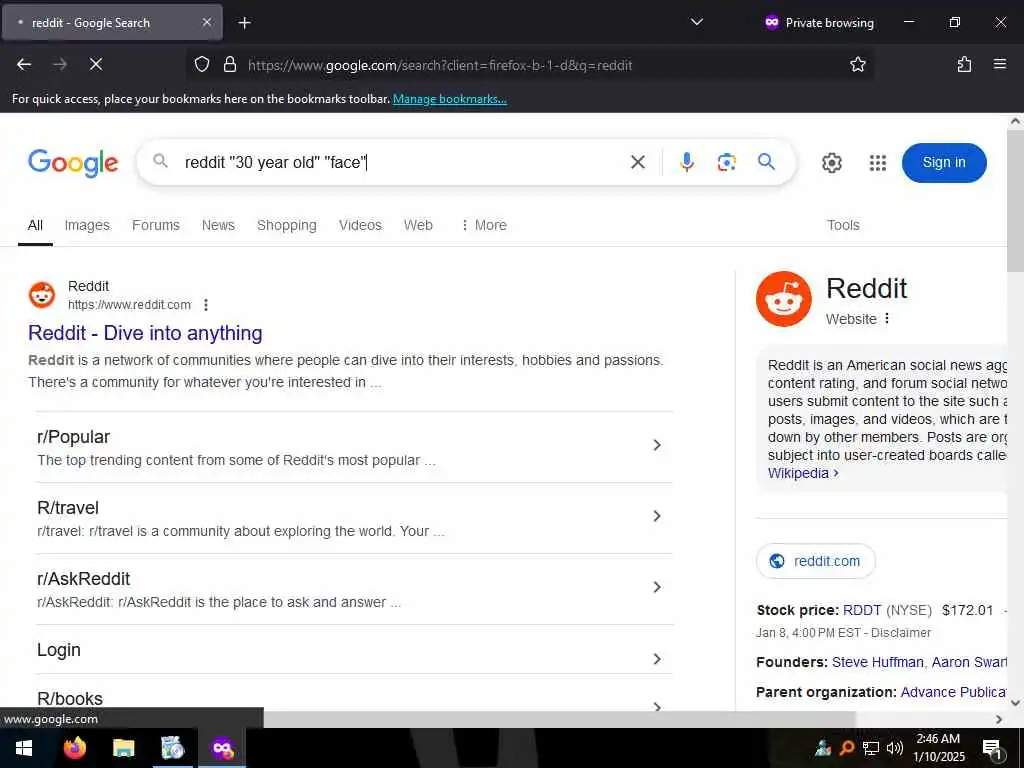
Task: Open Steve Huffman founder link
Action: (x=878, y=662)
